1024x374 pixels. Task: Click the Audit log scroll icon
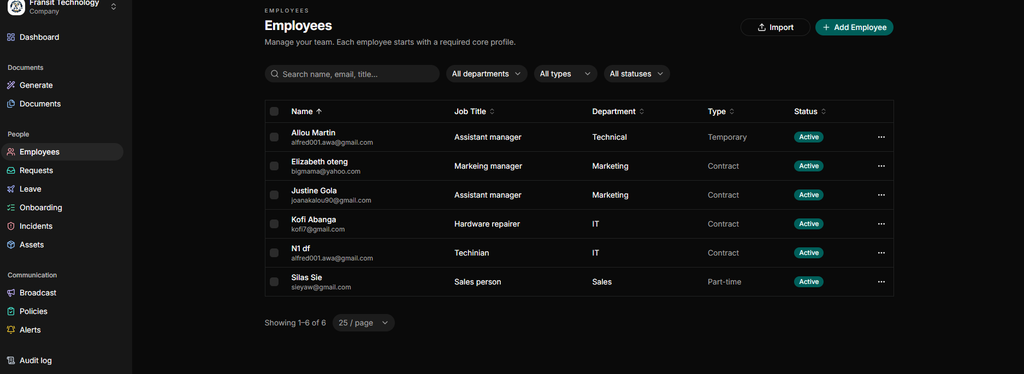point(10,360)
